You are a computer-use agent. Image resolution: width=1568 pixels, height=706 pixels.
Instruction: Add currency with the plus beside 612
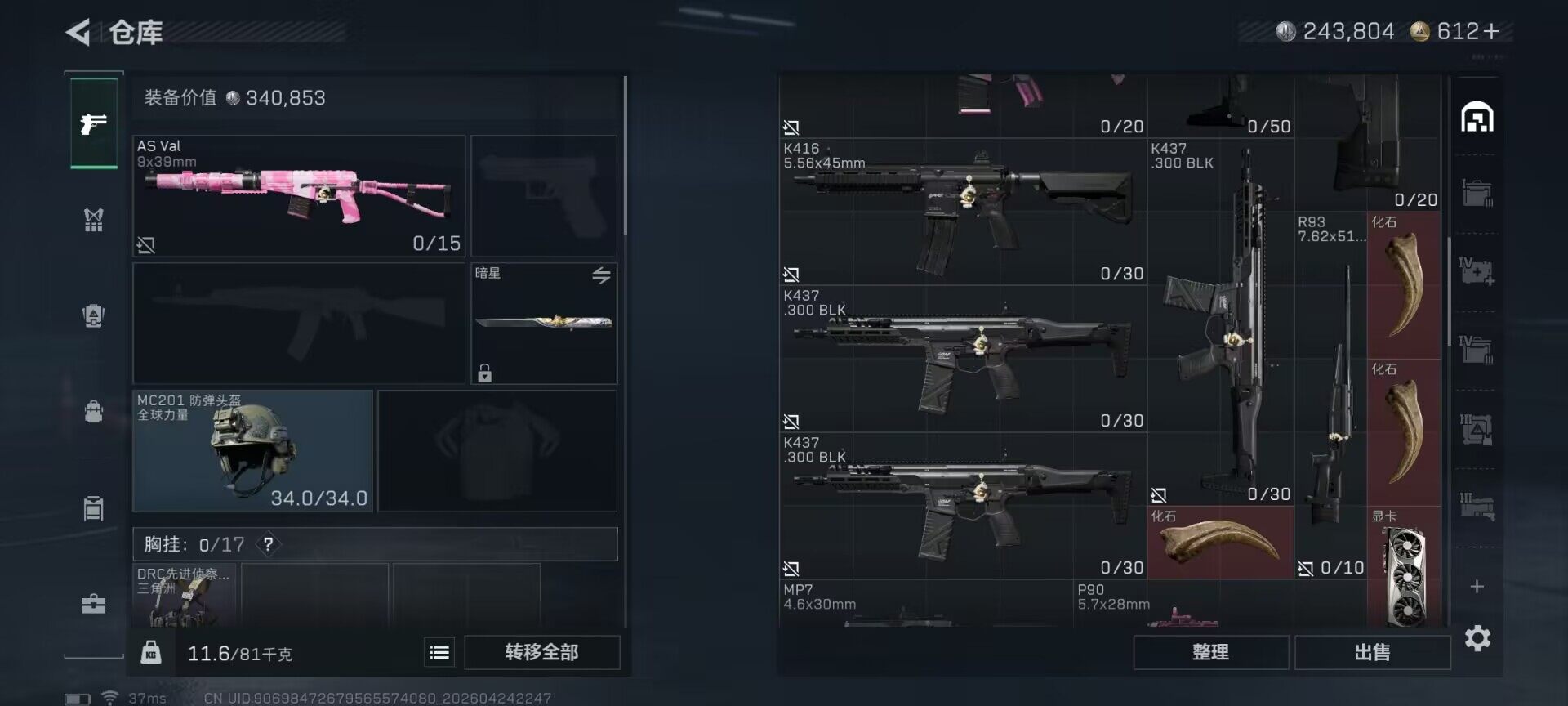(1492, 32)
